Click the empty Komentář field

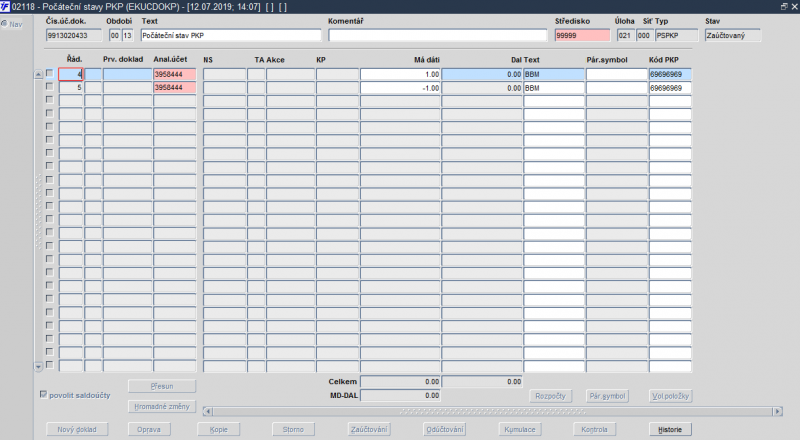[x=437, y=35]
